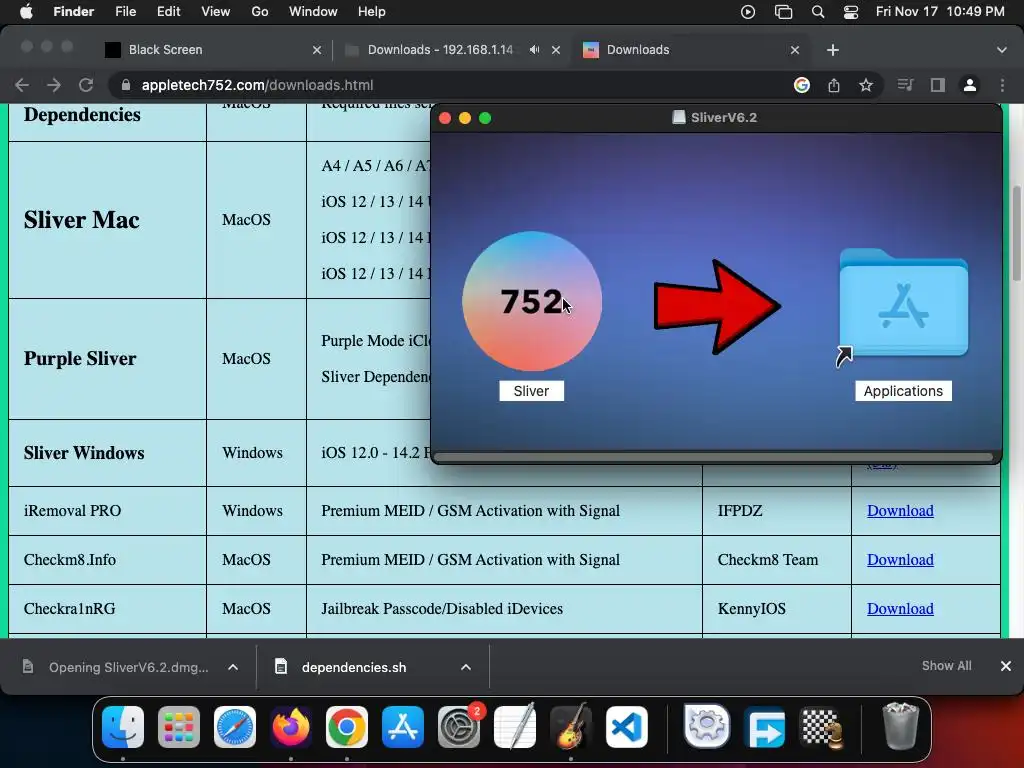Click the Purple Sliver table cell

click(x=108, y=359)
